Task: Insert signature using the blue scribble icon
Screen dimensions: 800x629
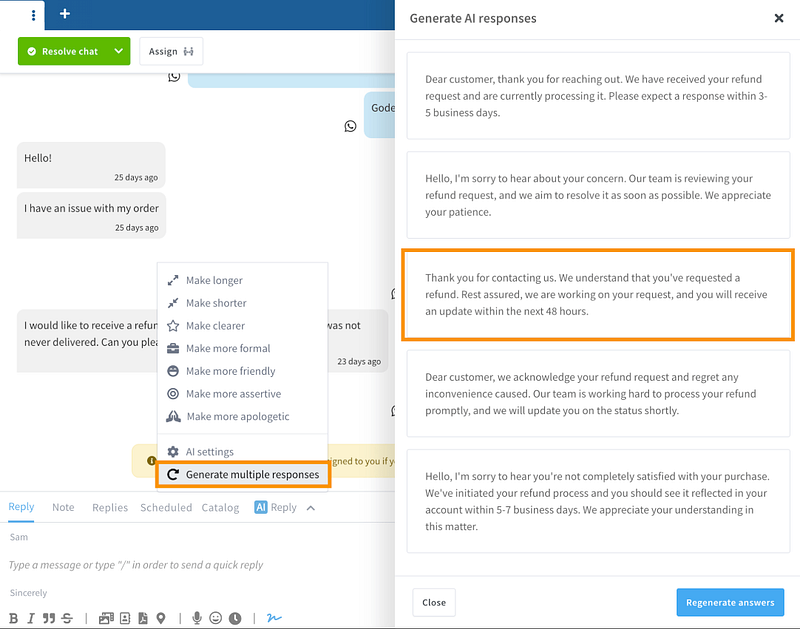Action: pos(273,618)
